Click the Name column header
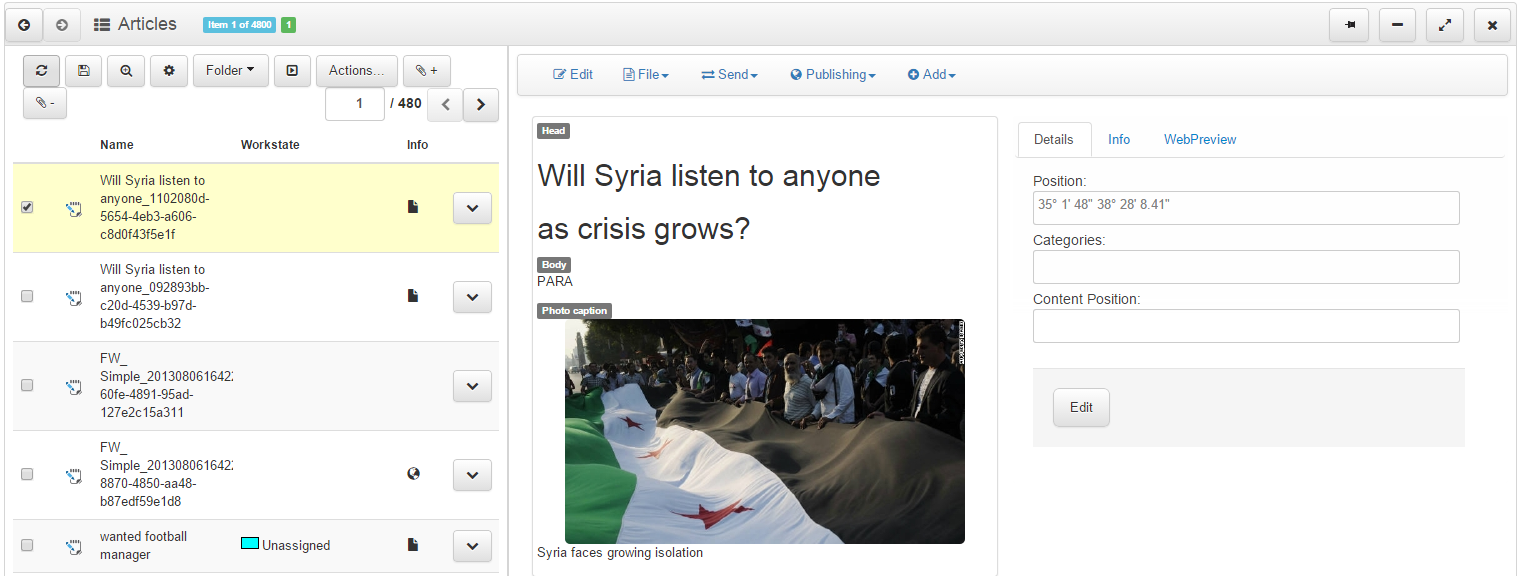 point(117,145)
